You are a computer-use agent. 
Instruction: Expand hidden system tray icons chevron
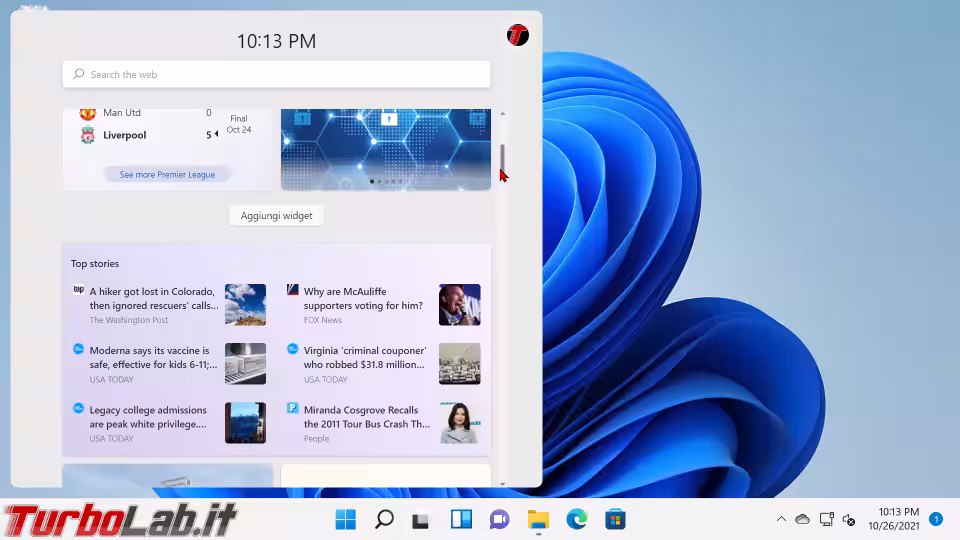tap(781, 519)
